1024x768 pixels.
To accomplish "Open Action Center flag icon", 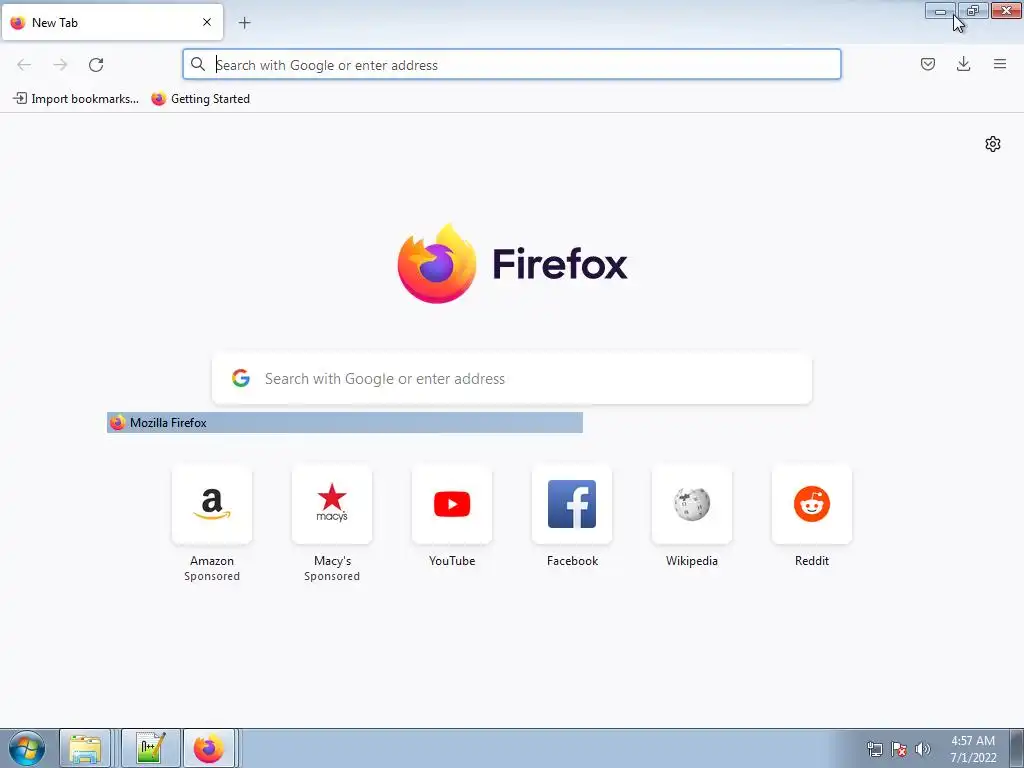I will pos(899,749).
